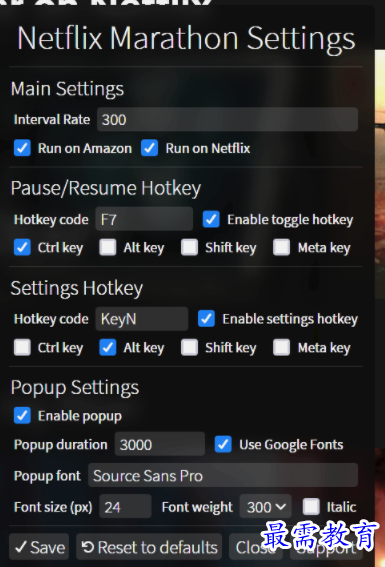Check Meta key under Pause/Resume Hotkey
Image resolution: width=385 pixels, height=567 pixels.
[282, 247]
